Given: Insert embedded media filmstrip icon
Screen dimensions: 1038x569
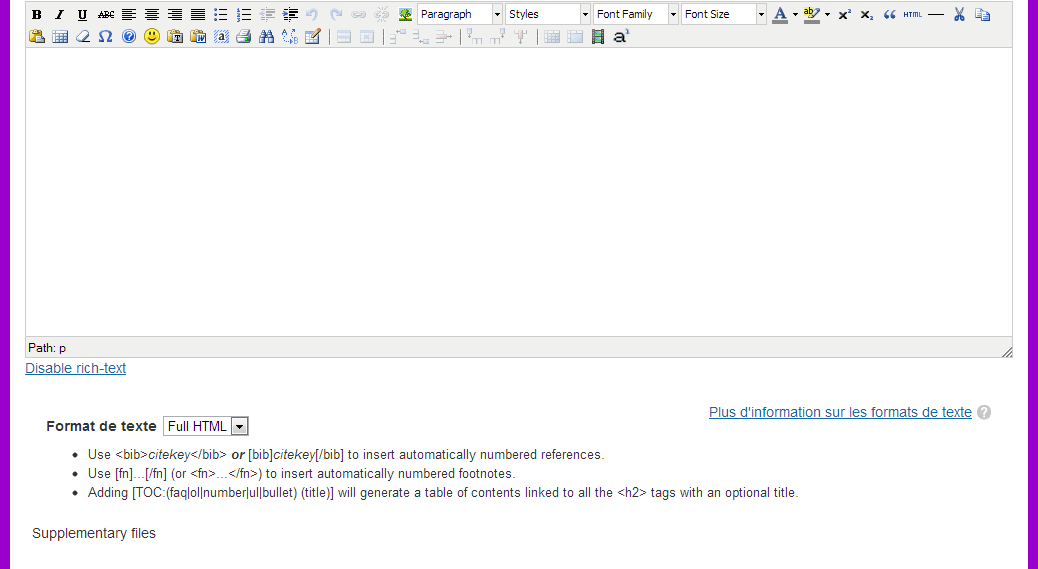Looking at the screenshot, I should point(598,37).
